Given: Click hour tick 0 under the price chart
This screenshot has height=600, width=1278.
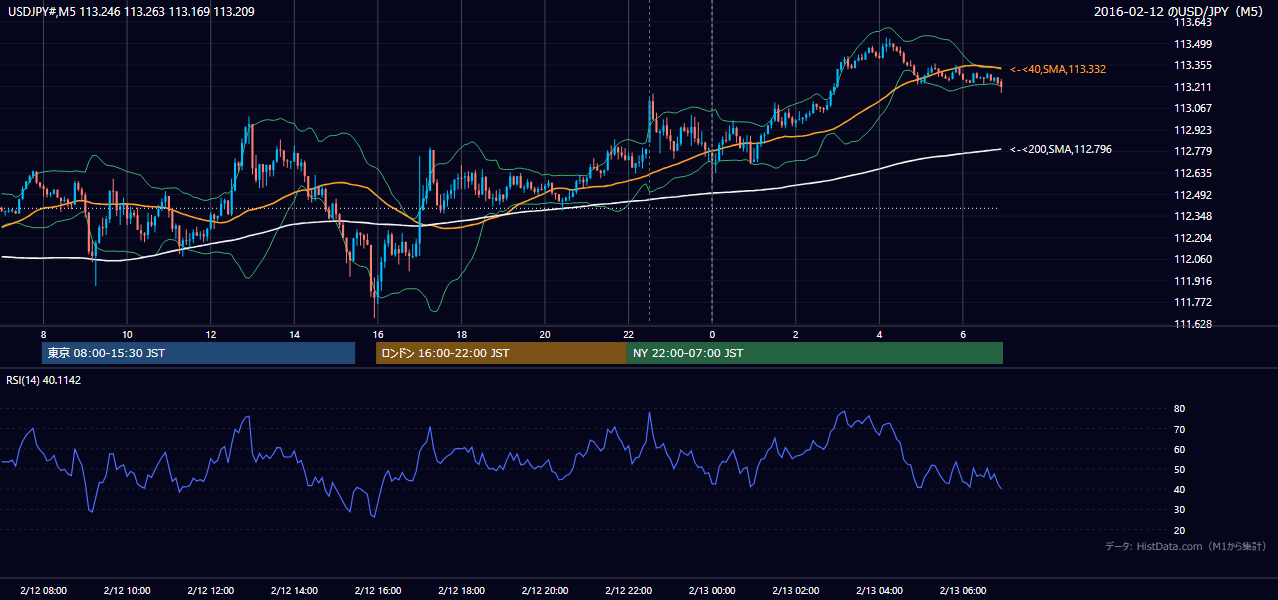Looking at the screenshot, I should click(x=712, y=334).
